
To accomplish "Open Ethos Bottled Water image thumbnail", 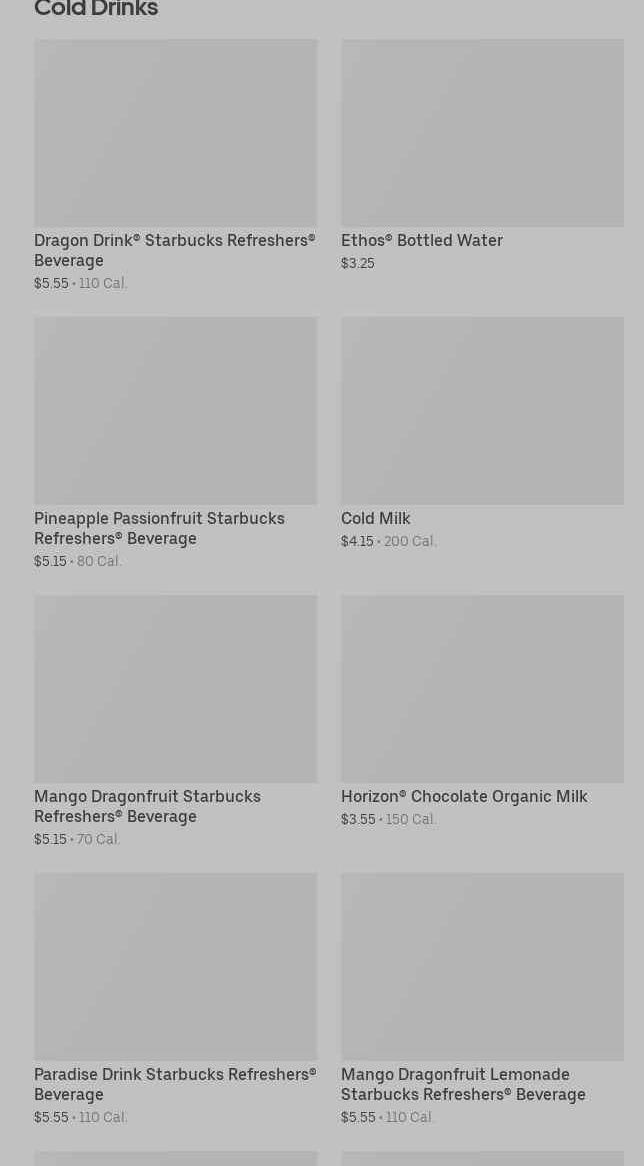I will (x=482, y=133).
